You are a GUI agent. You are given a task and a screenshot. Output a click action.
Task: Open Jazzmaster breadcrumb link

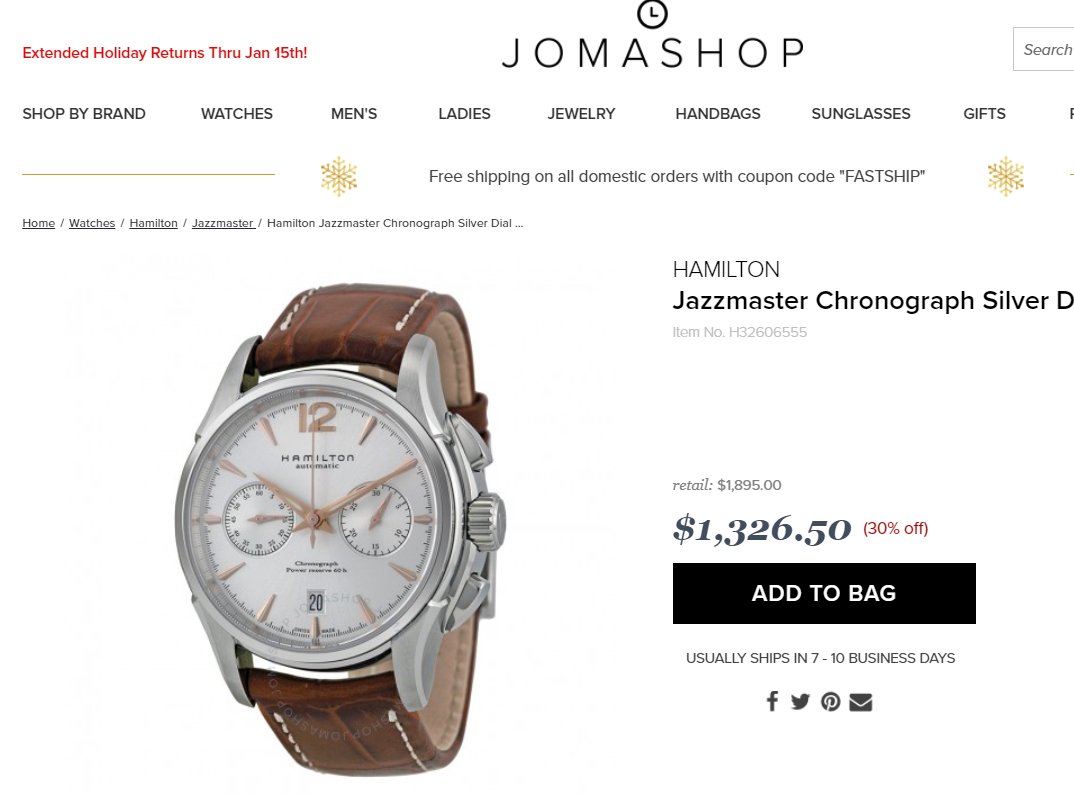(x=223, y=223)
